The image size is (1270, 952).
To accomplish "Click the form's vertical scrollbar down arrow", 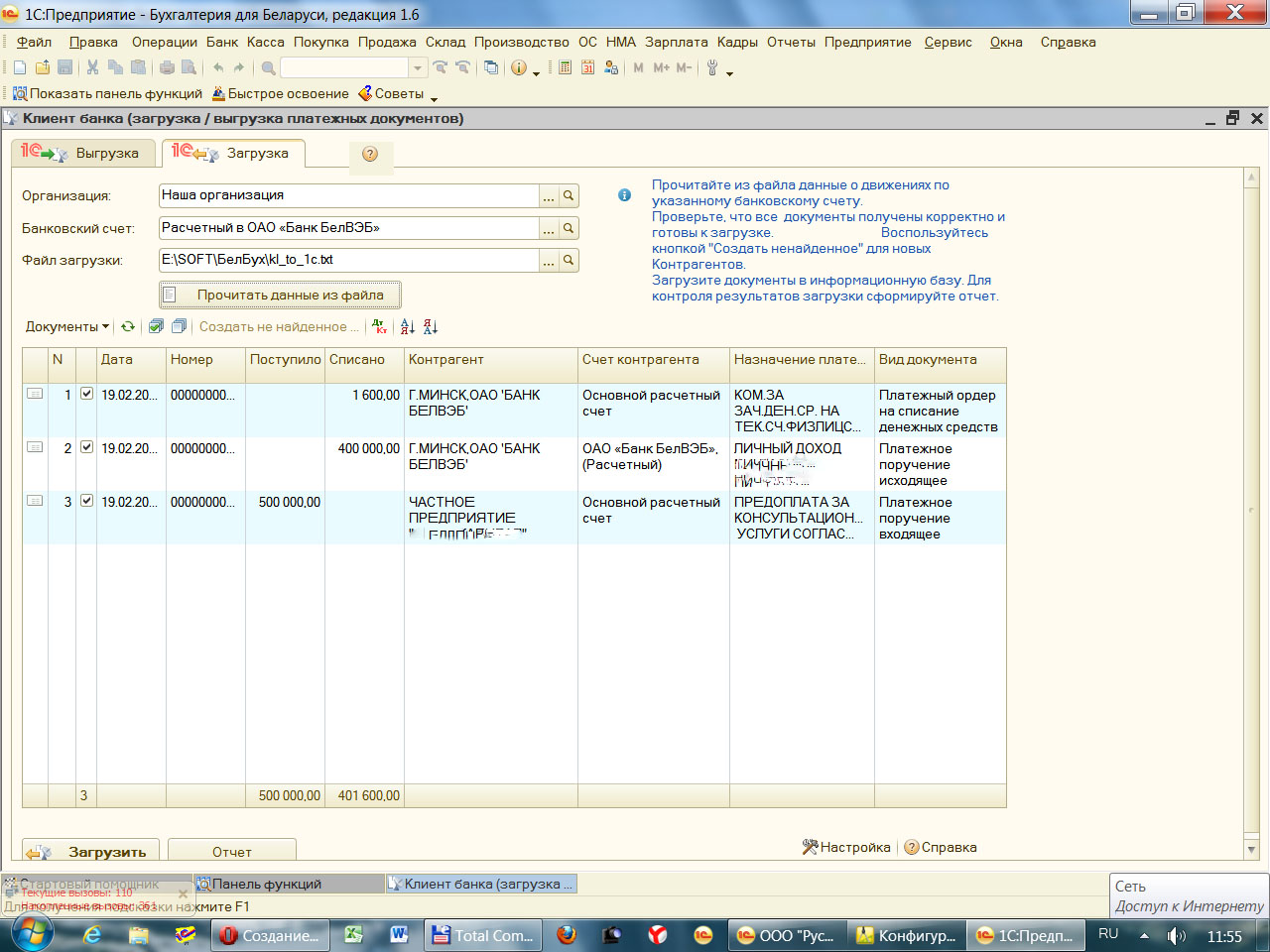I will pyautogui.click(x=1251, y=850).
